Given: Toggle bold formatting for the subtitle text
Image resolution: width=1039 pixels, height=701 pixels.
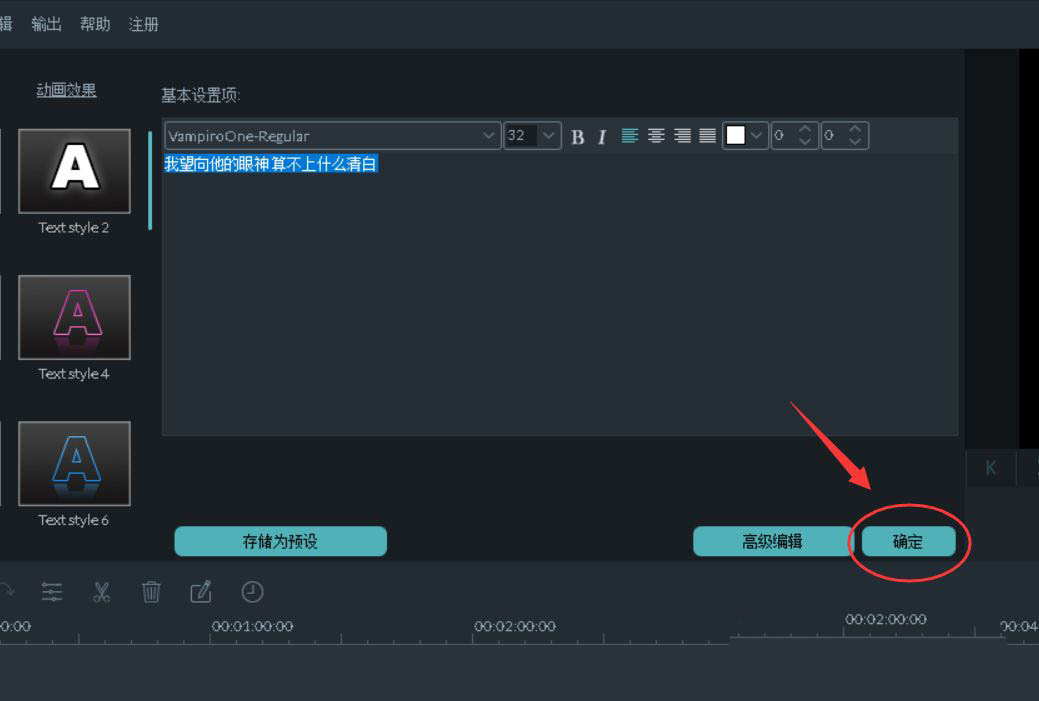Looking at the screenshot, I should pos(578,136).
